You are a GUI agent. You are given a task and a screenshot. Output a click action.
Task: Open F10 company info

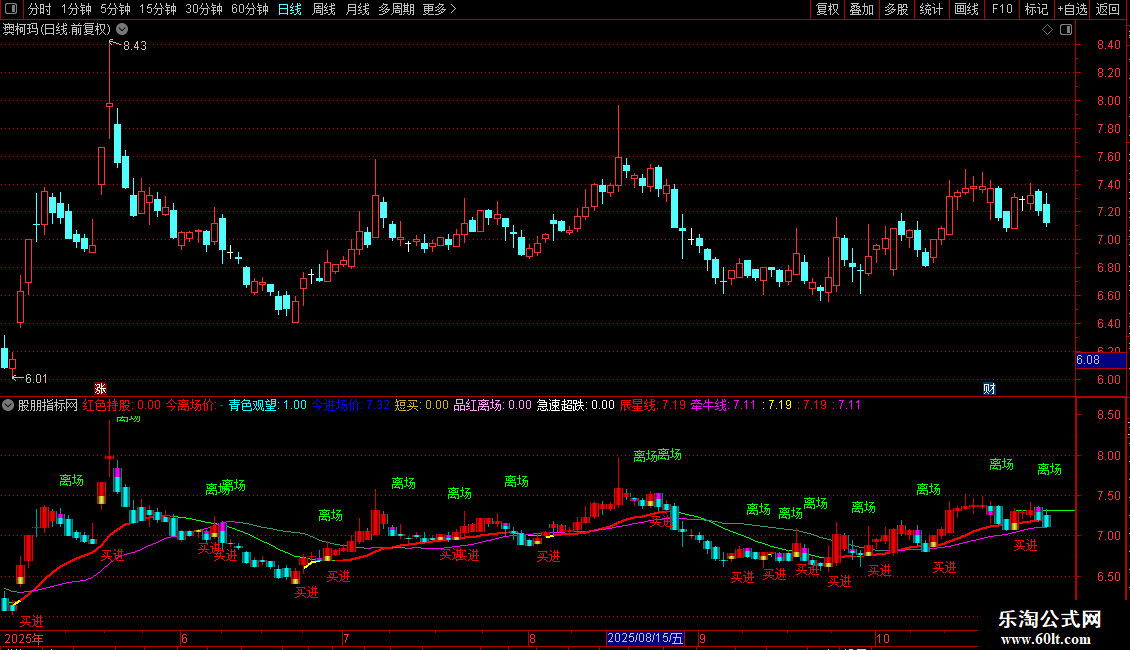[1002, 9]
